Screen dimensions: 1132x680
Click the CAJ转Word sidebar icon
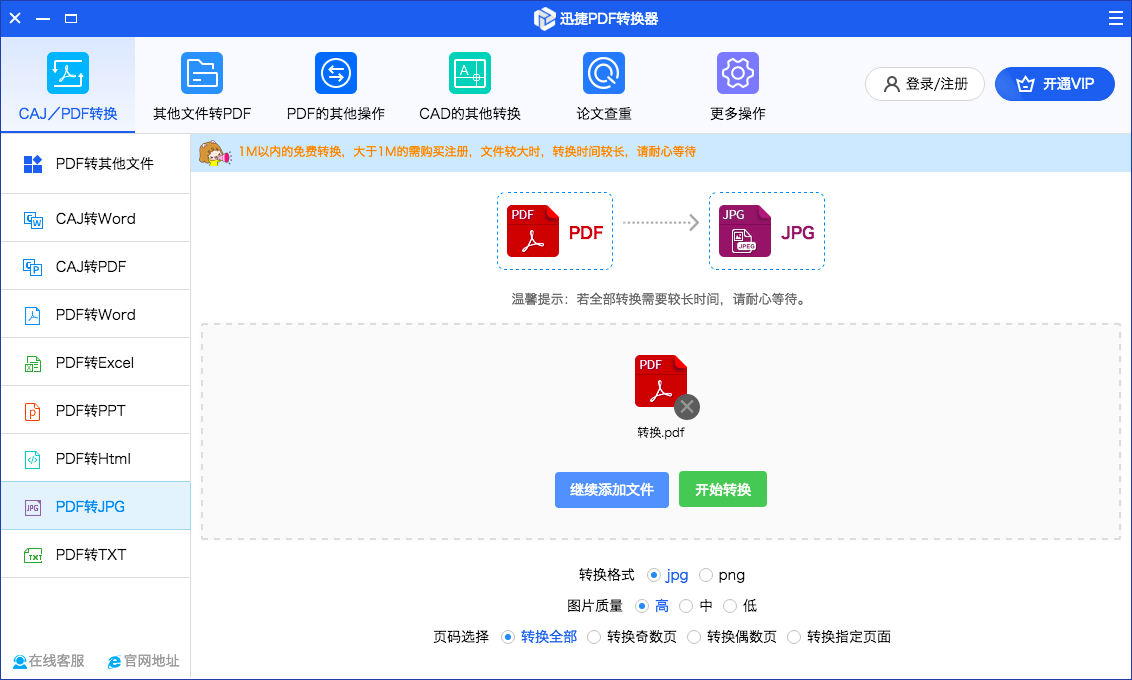(32, 219)
